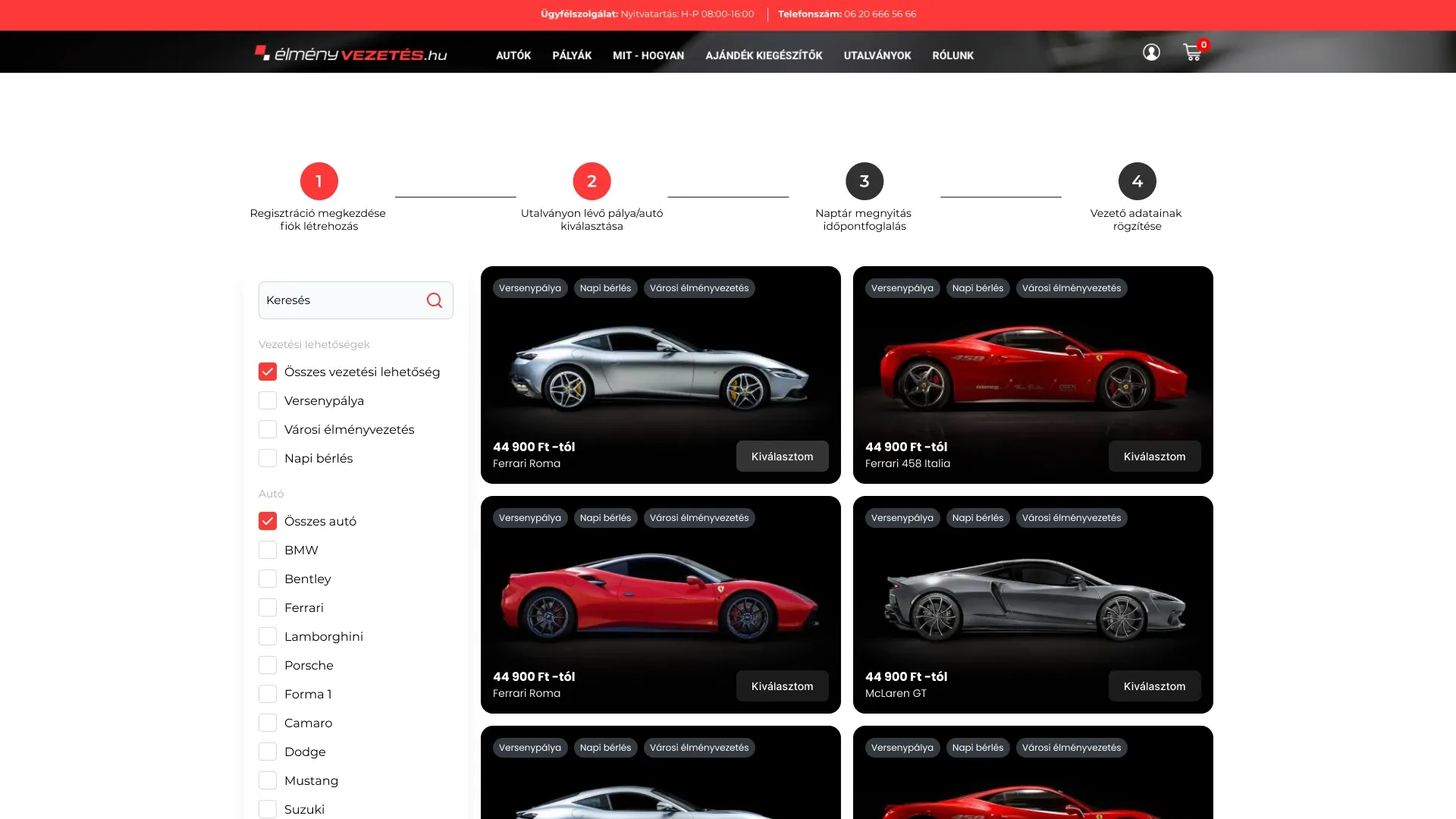Screen dimensions: 1456x819
Task: Check the Camaro checkbox
Action: coord(268,723)
